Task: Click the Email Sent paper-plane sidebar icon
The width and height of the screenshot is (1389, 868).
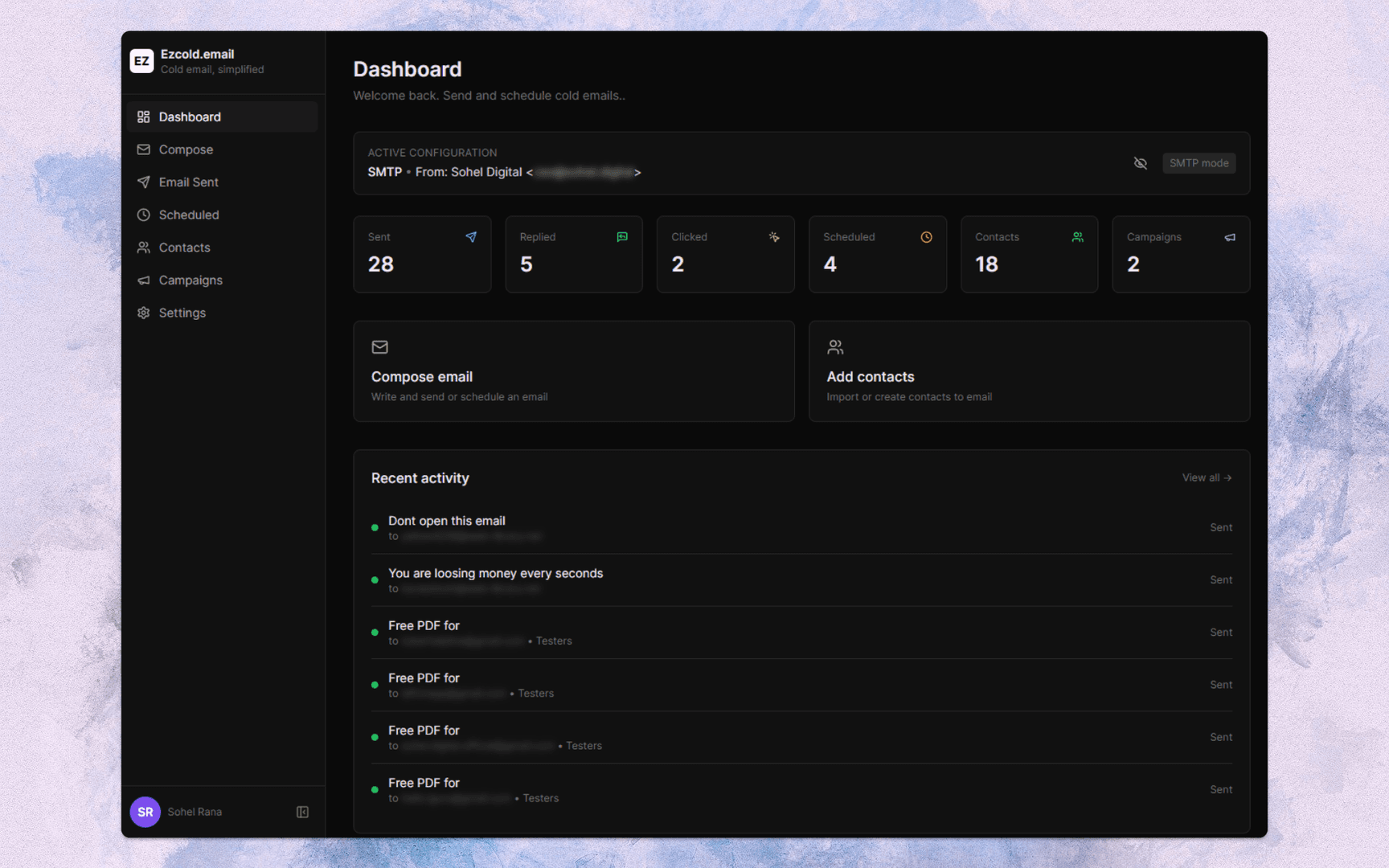Action: 143,182
